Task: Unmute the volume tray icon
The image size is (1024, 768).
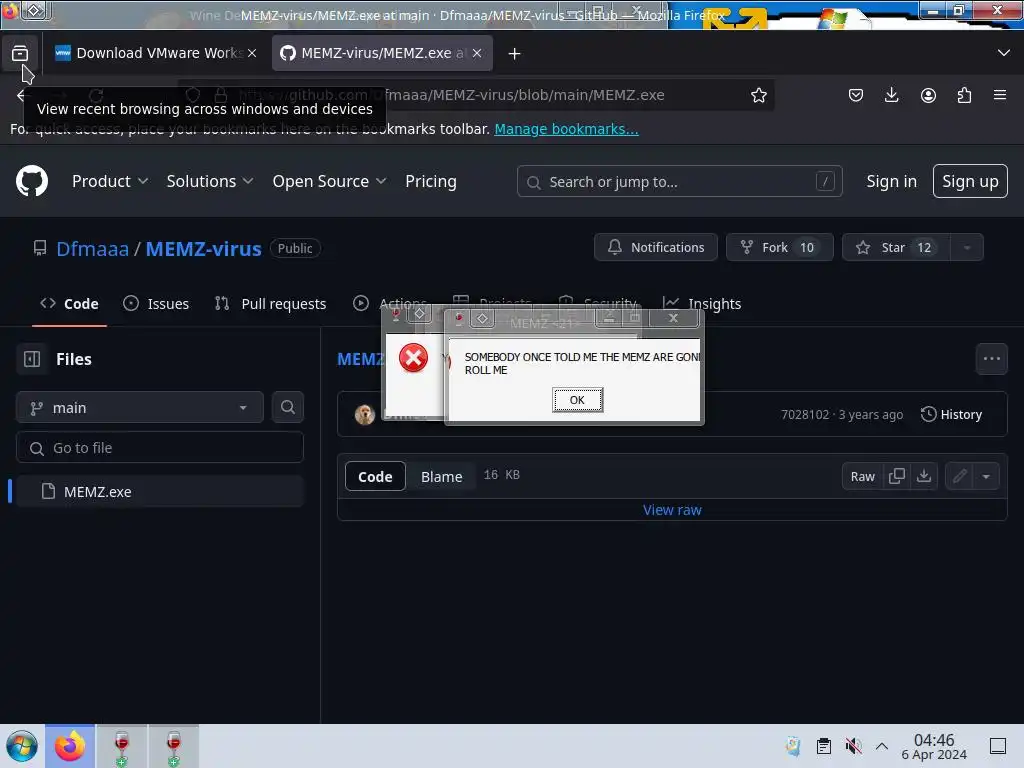Action: click(x=853, y=746)
